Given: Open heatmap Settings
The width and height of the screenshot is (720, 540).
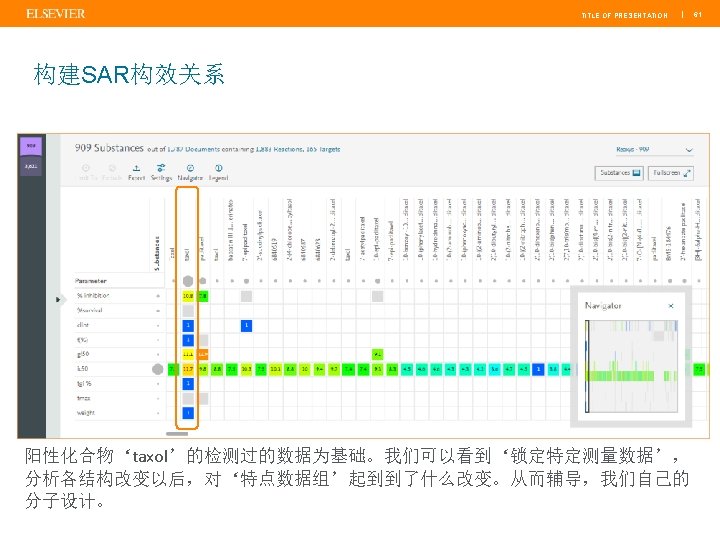Looking at the screenshot, I should coord(161,172).
